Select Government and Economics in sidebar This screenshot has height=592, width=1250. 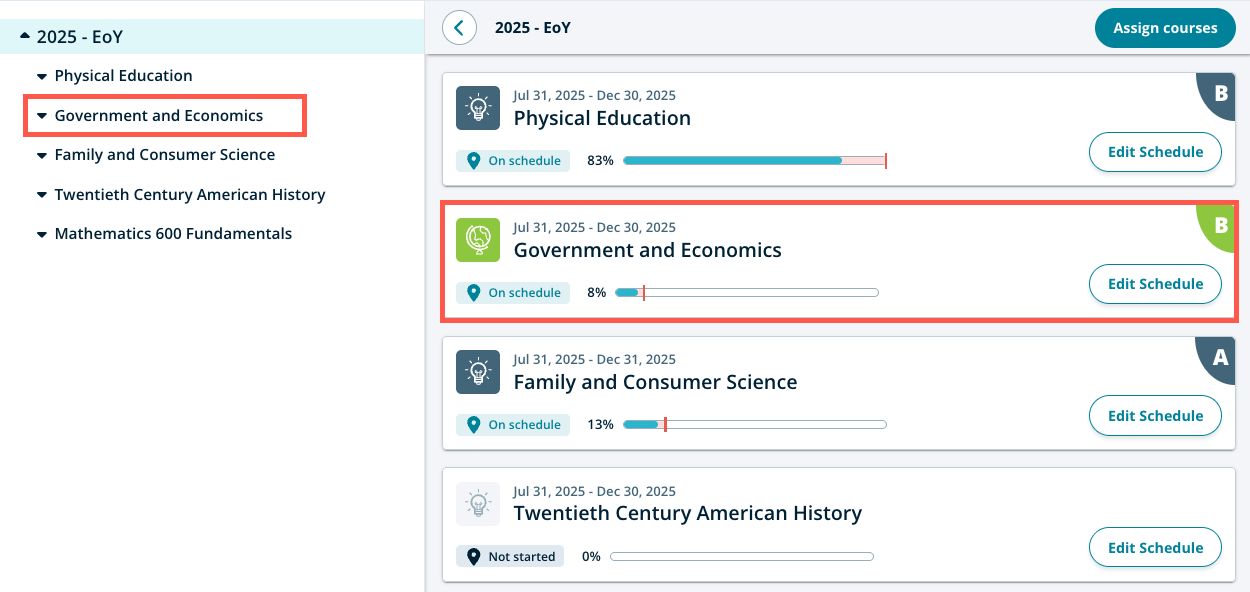[x=159, y=116]
